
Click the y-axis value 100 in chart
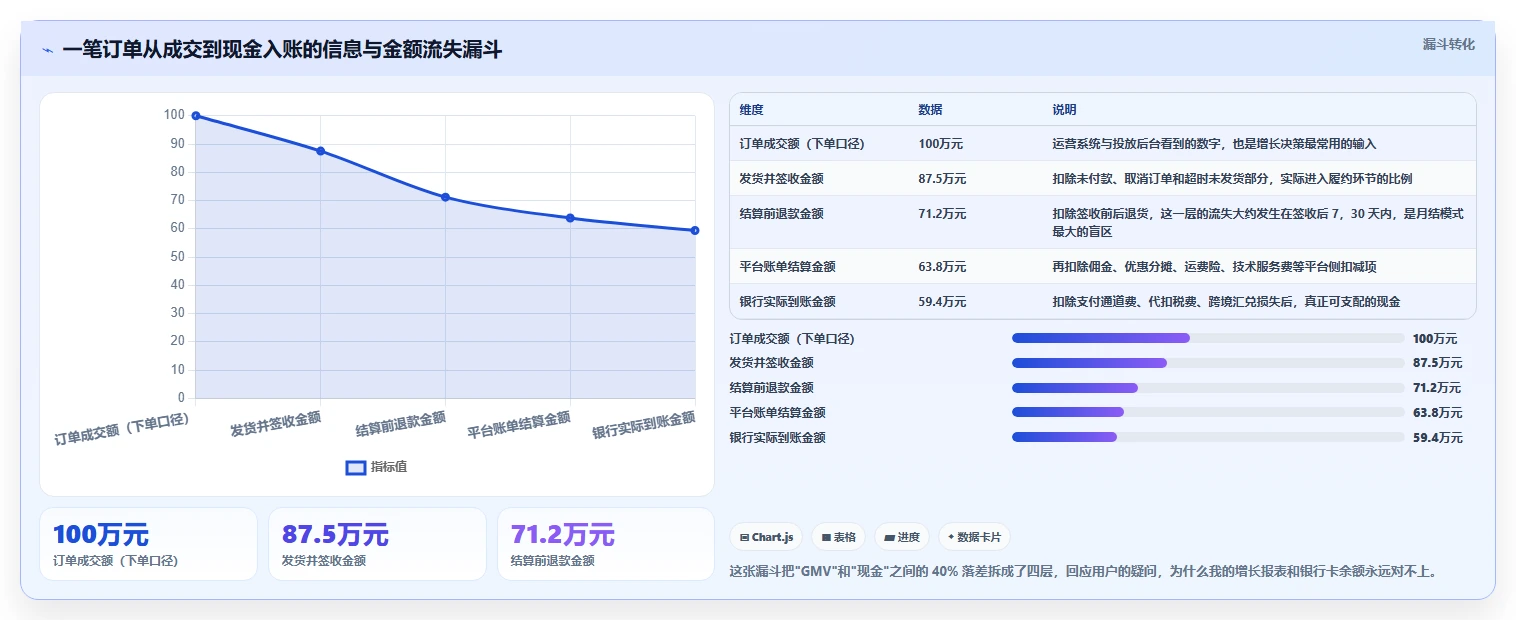coord(174,115)
